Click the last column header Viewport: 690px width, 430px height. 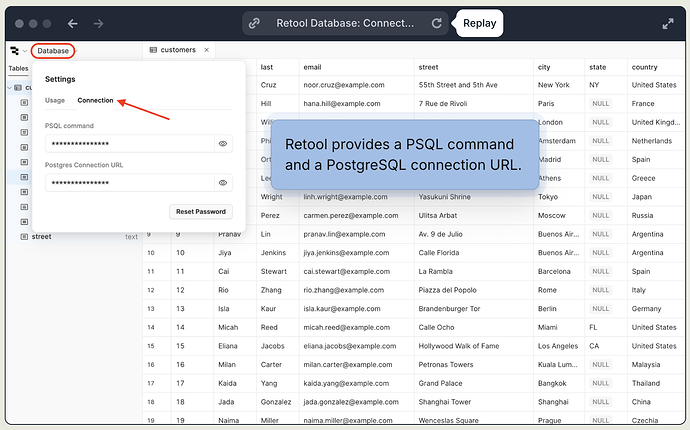[x=267, y=67]
